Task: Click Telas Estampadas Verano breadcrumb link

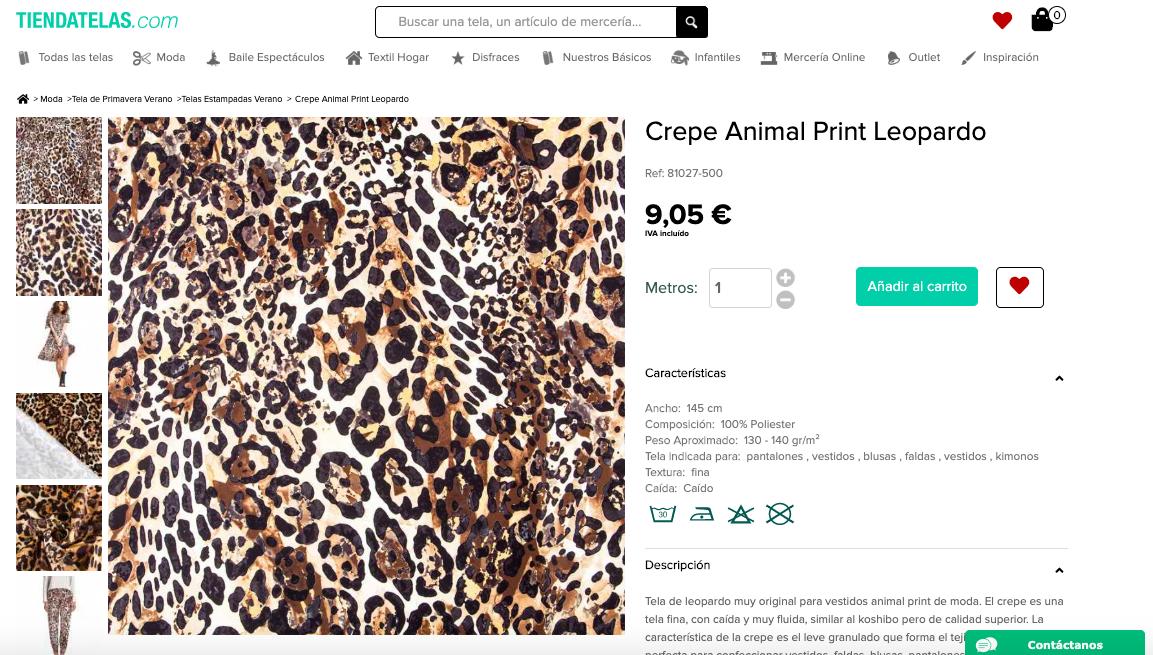Action: click(x=232, y=99)
